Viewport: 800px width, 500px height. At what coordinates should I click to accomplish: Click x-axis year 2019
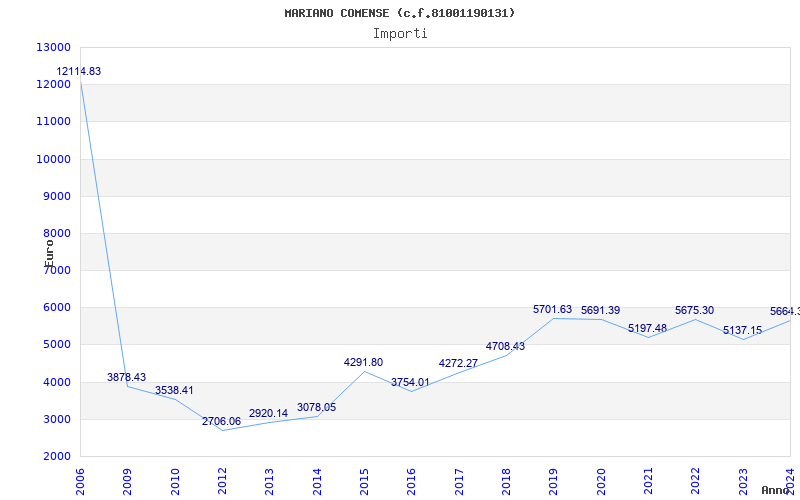tap(554, 482)
